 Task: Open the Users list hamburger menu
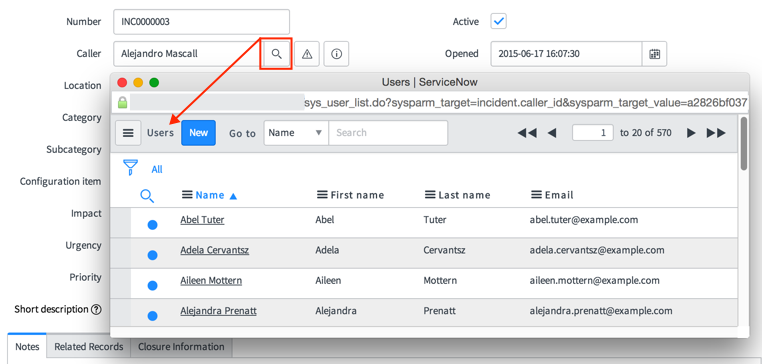128,133
